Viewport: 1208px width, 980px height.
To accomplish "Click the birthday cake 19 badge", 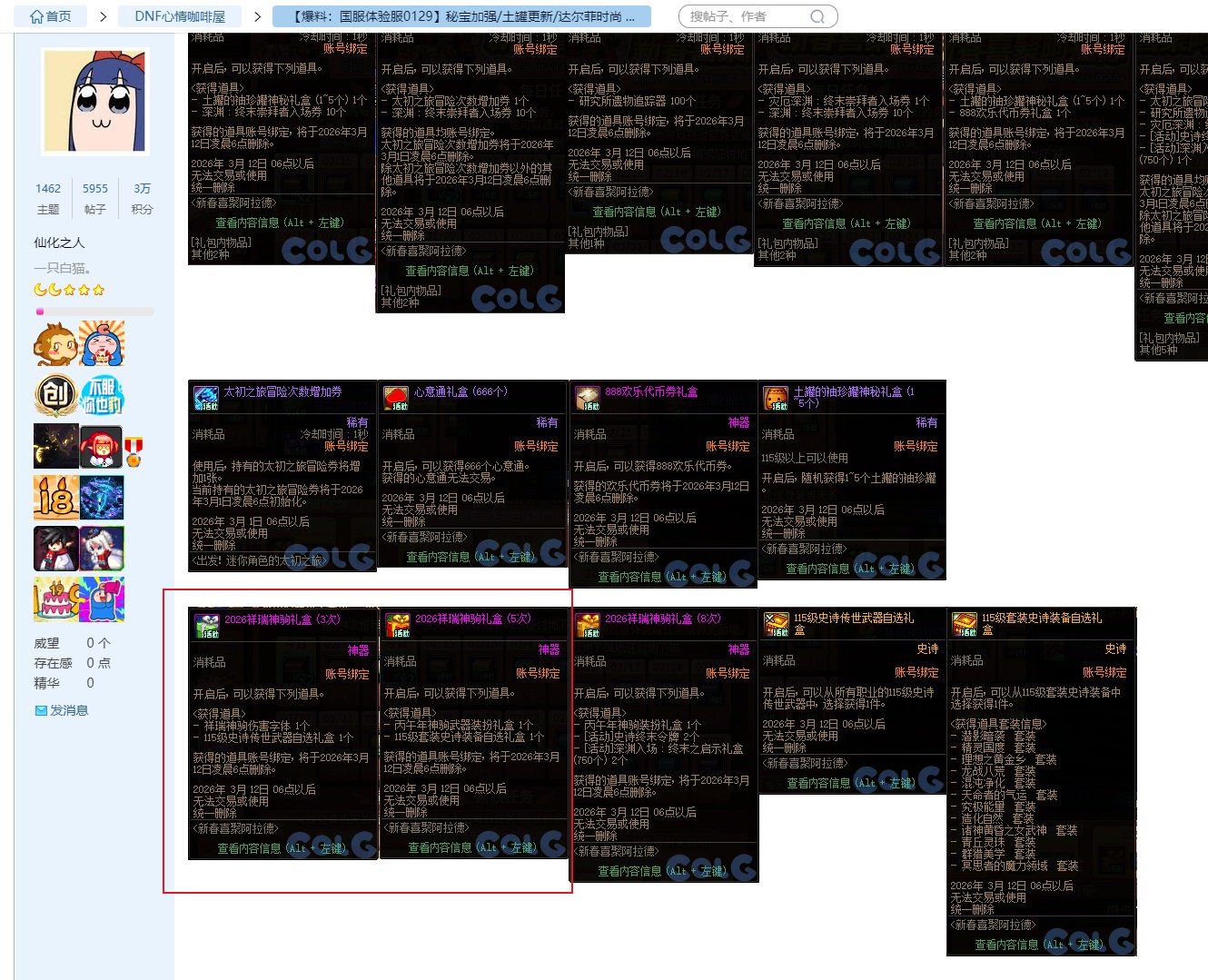I will click(x=55, y=599).
